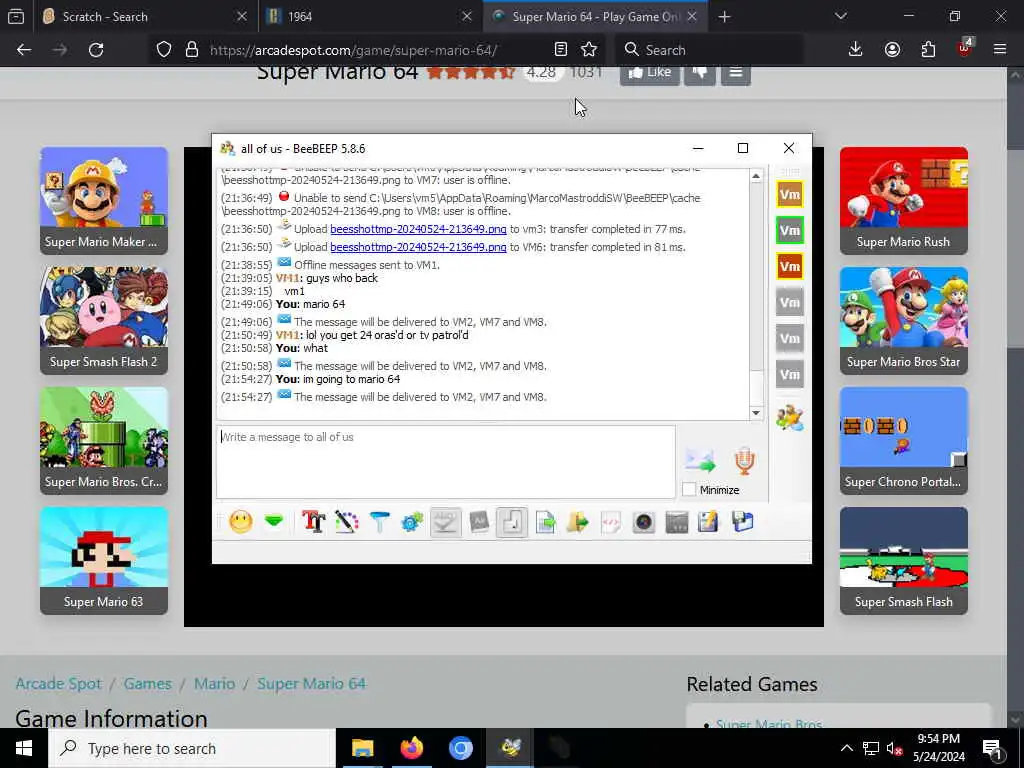Toggle the word completer Ab icon
The image size is (1024, 768).
(479, 522)
